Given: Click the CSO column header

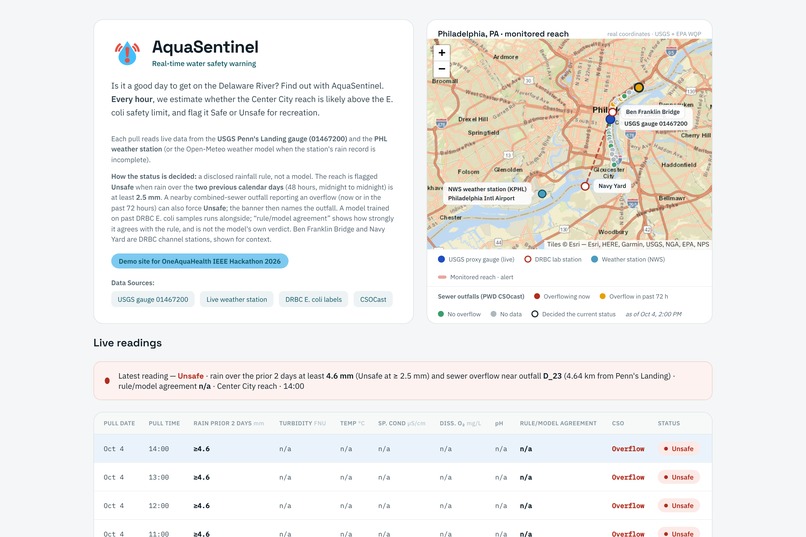Looking at the screenshot, I should click(618, 423).
